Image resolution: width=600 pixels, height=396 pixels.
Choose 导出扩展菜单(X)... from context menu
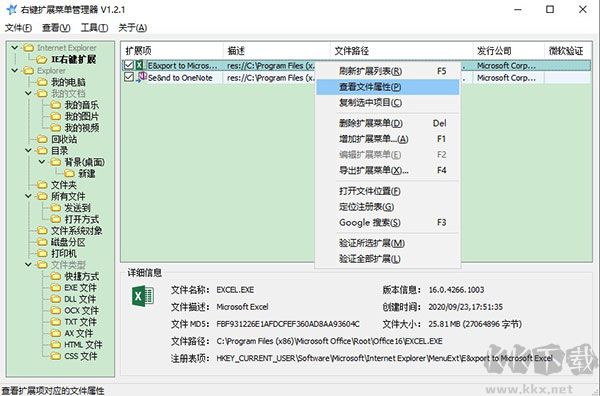[x=388, y=170]
